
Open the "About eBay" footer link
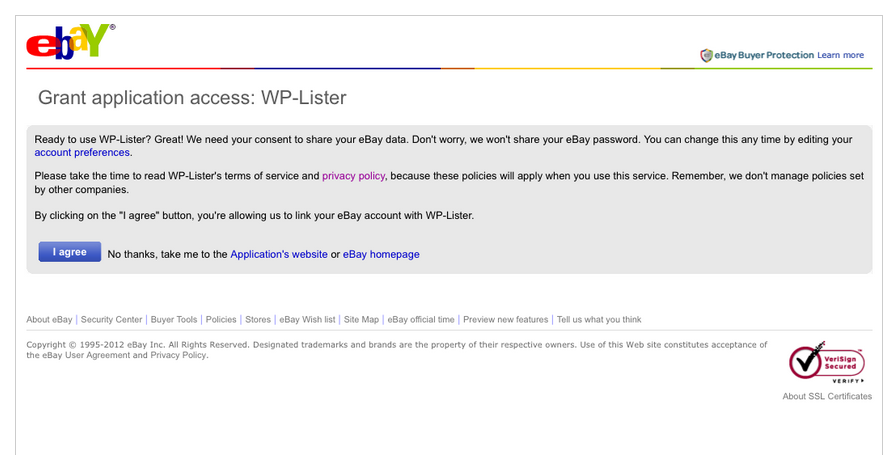(49, 320)
